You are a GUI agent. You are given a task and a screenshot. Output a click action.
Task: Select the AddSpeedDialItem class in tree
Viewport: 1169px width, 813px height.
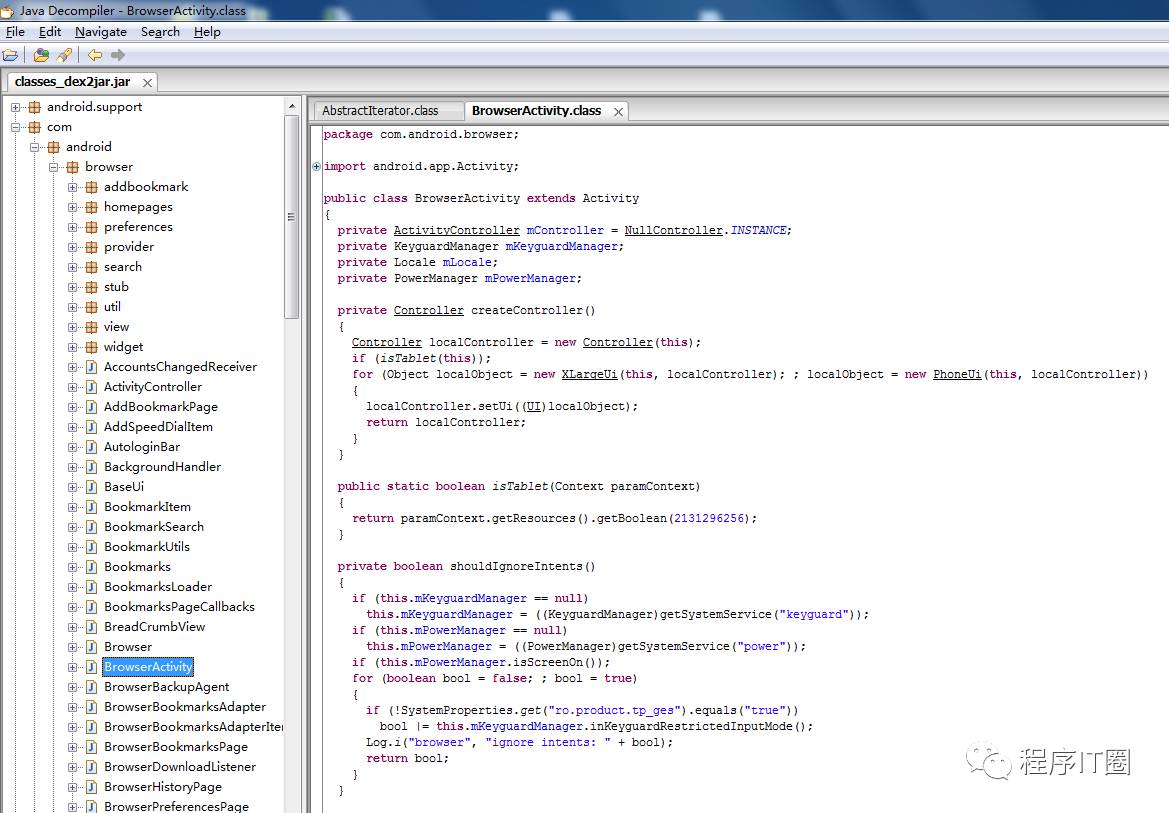tap(158, 427)
